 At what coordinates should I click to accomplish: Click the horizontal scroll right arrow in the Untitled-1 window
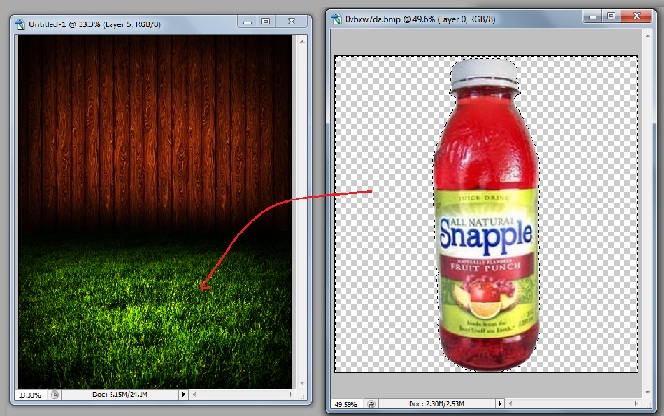point(290,394)
